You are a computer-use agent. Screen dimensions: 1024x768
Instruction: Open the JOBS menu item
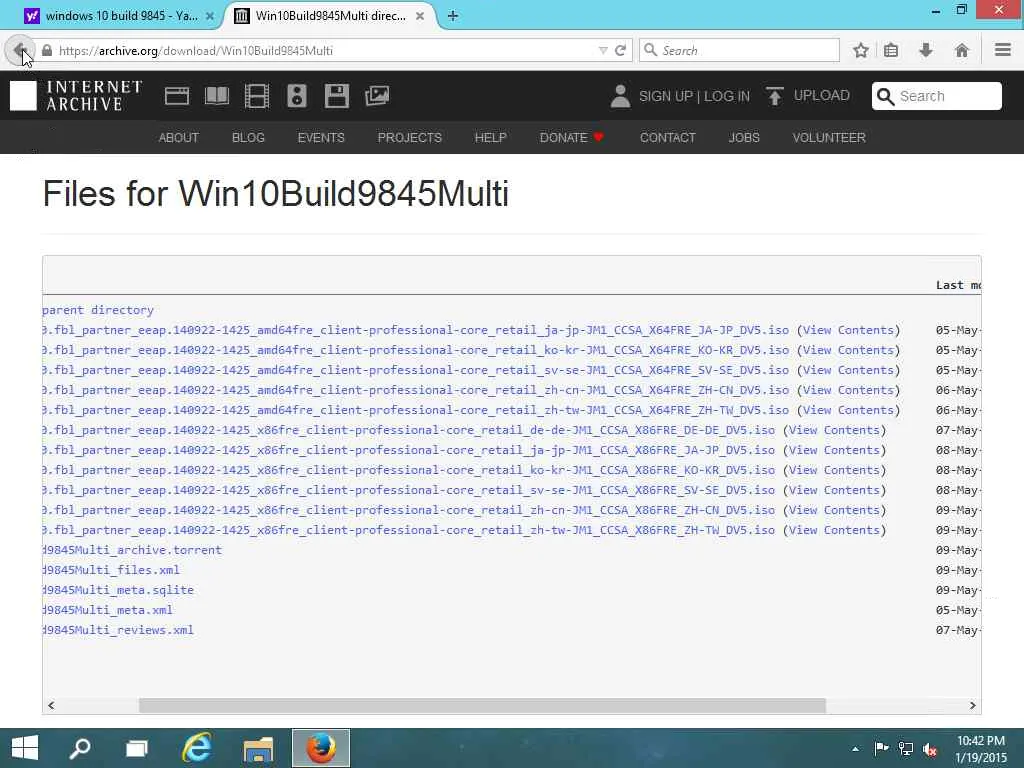point(744,137)
